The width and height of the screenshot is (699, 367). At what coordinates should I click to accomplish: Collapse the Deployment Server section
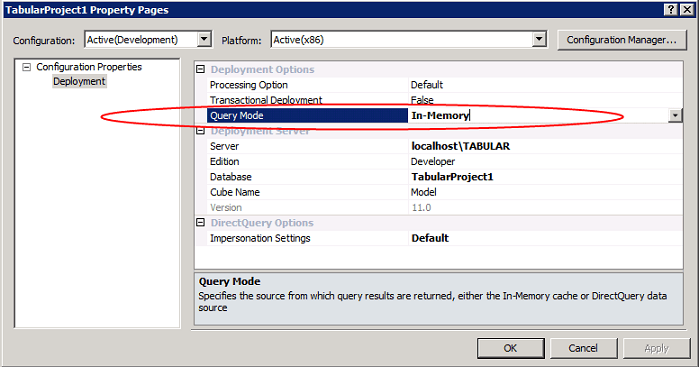[x=201, y=131]
